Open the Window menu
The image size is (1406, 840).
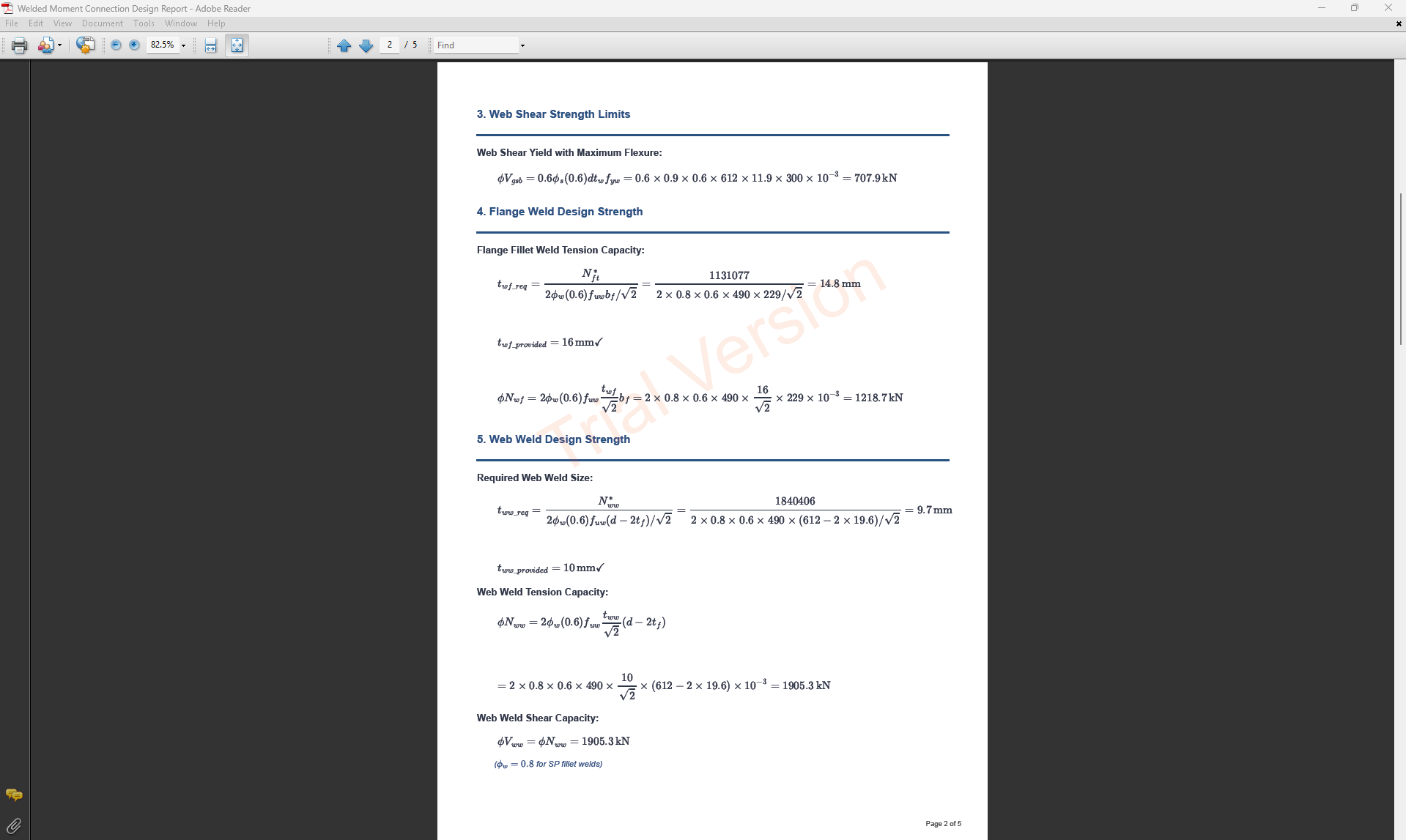click(x=181, y=23)
